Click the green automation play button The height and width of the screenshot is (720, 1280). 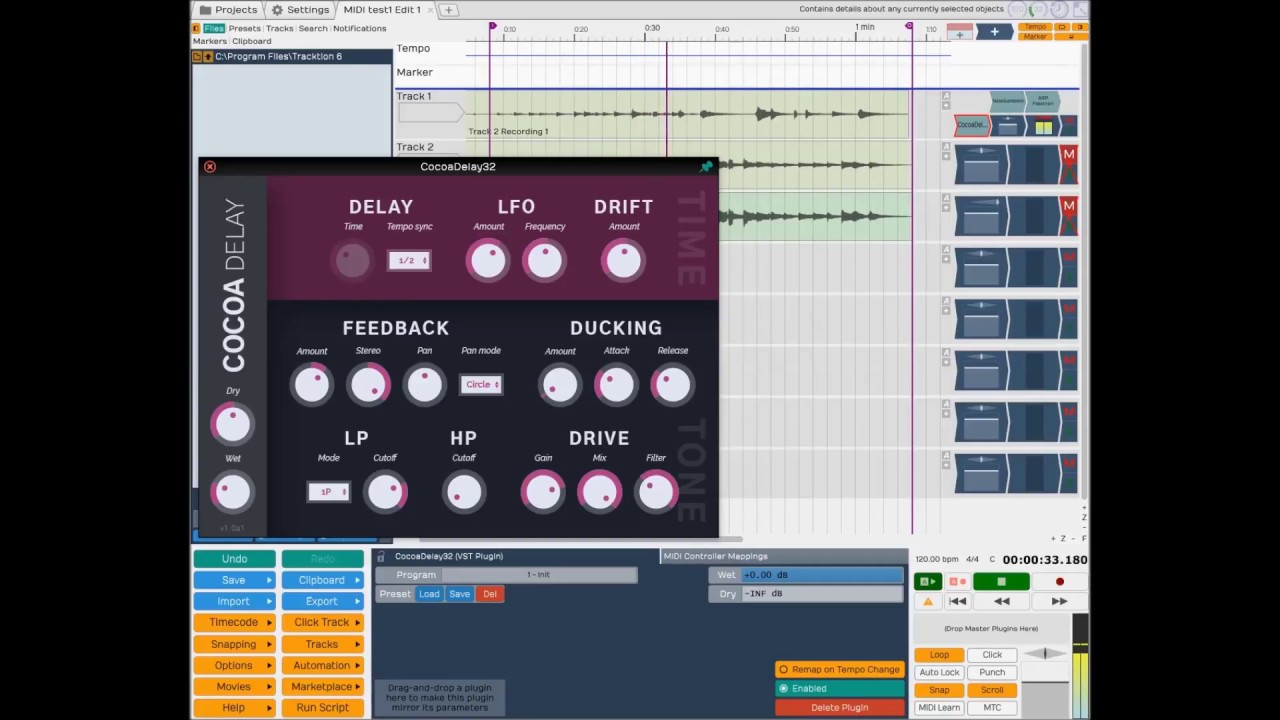pyautogui.click(x=928, y=582)
